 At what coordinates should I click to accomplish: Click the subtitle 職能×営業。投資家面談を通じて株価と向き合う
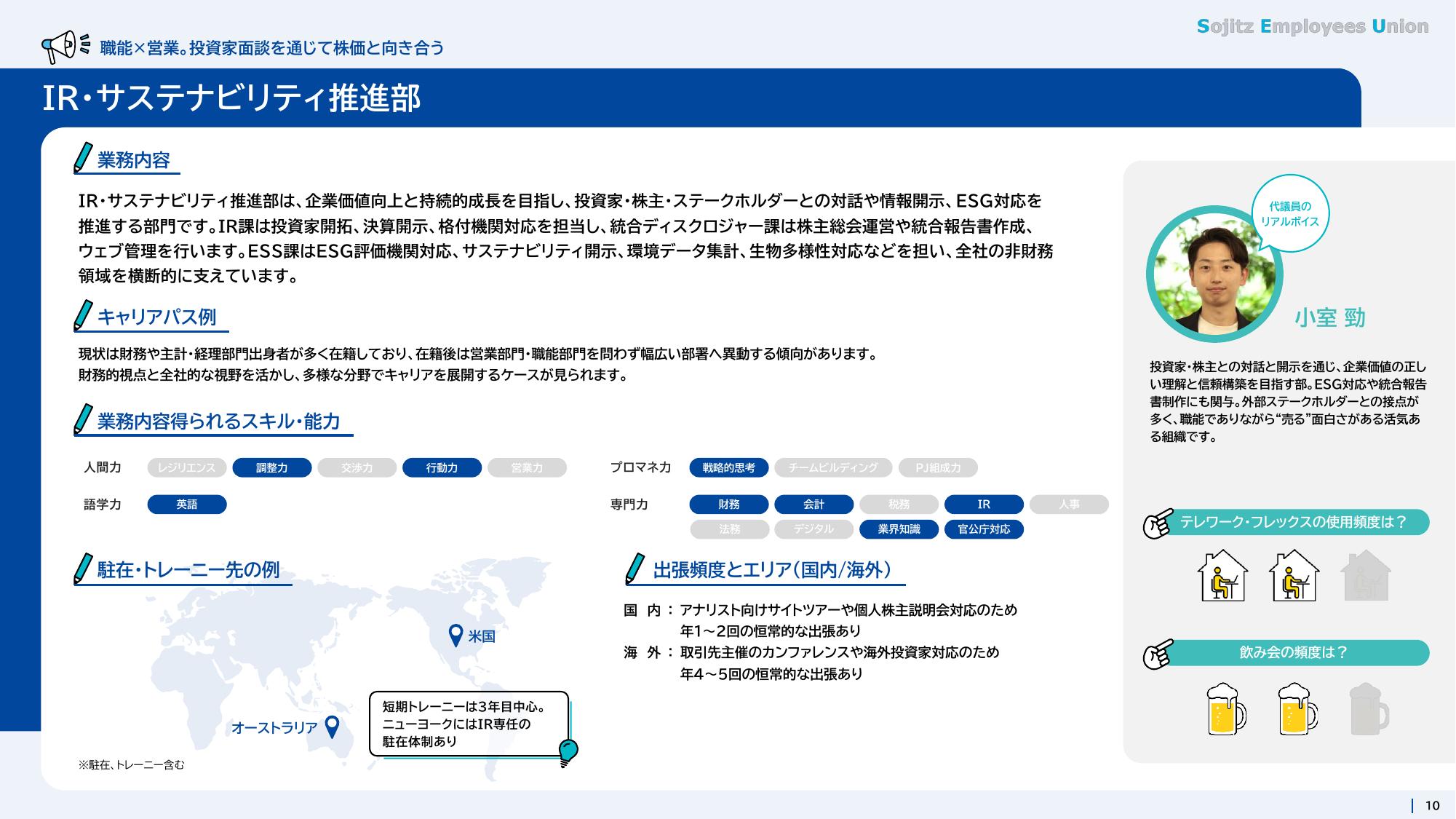pyautogui.click(x=272, y=48)
